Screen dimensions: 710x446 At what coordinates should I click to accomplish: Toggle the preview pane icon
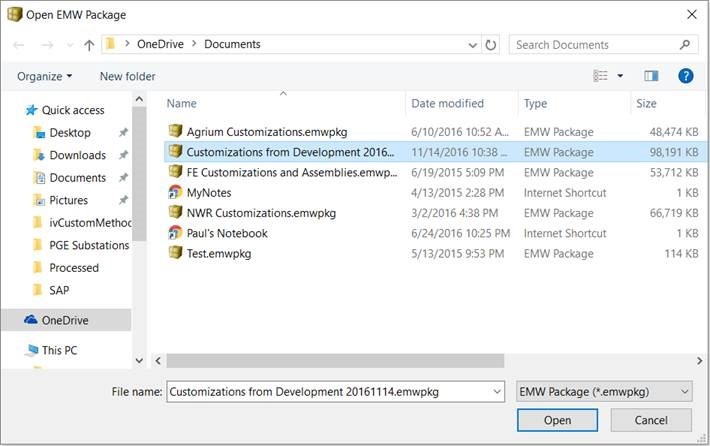coord(651,76)
